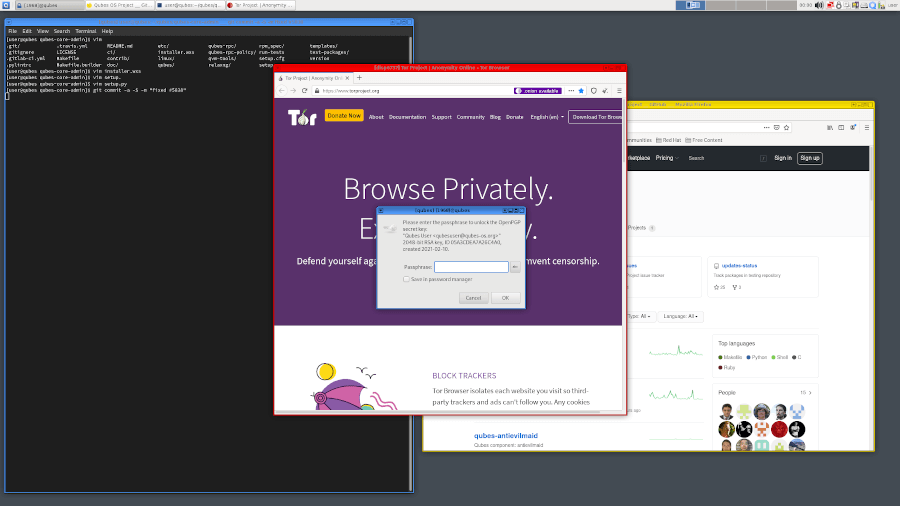Open a new tab in Tor Browser
The width and height of the screenshot is (900, 506).
pos(359,78)
